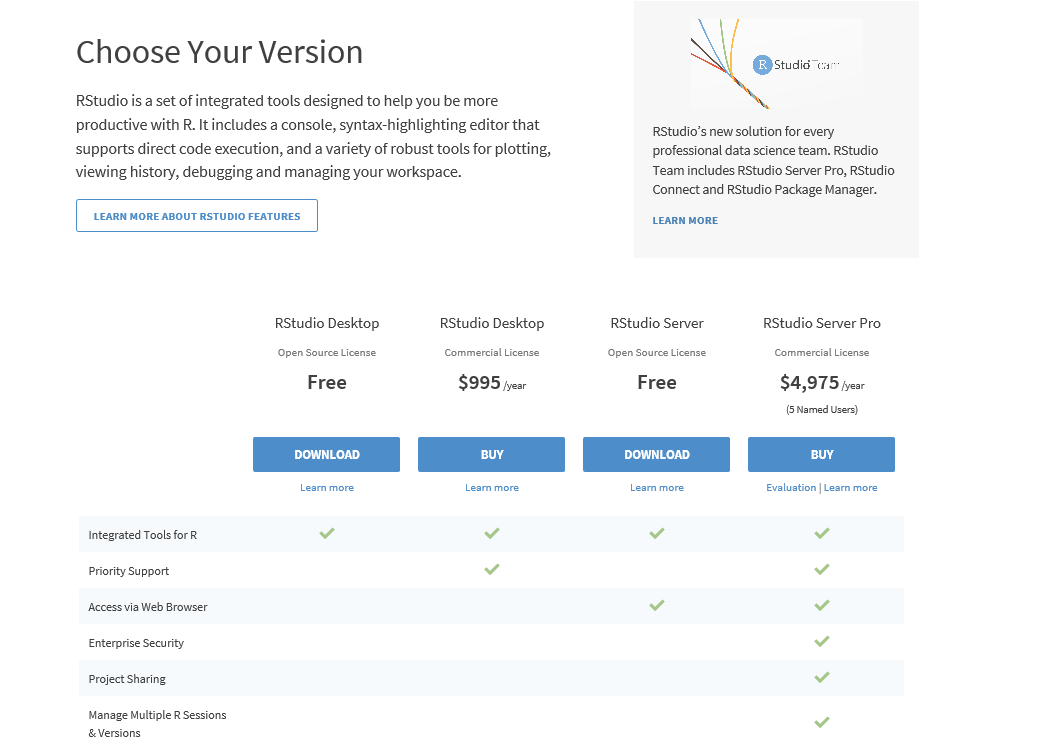This screenshot has width=1055, height=744.
Task: Click Priority Support checkmark for commercial Desktop
Action: pos(491,569)
